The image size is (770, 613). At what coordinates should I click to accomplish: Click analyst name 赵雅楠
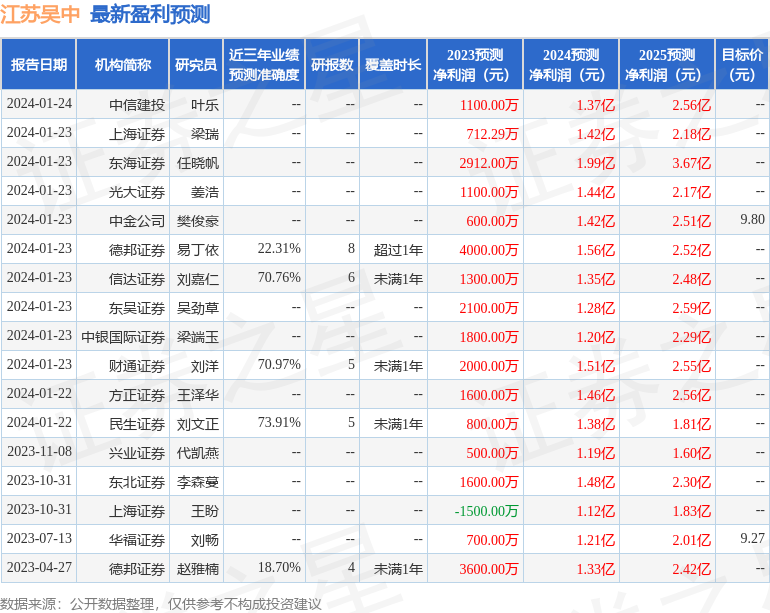198,568
